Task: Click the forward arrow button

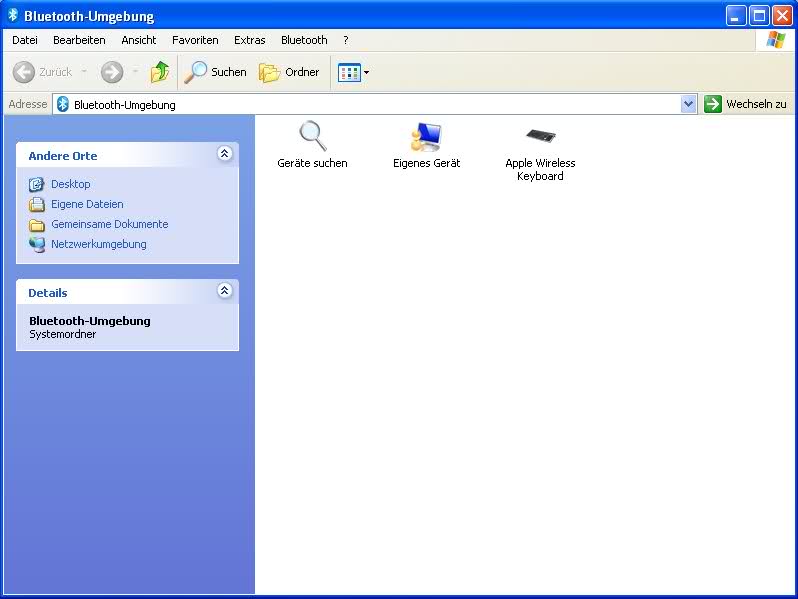Action: (x=111, y=72)
